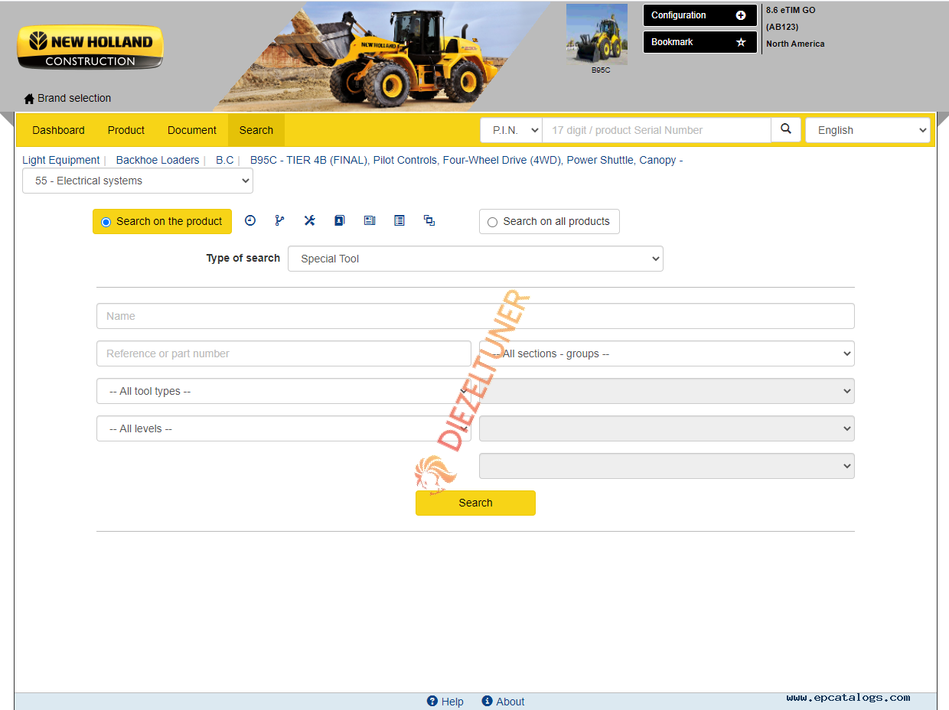Click the overlapping squares icon
949x710 pixels.
click(x=429, y=220)
